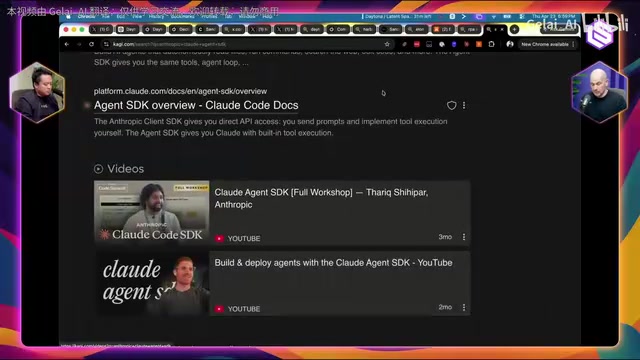
Task: Switch to the 'harb' browser tab
Action: 364,29
